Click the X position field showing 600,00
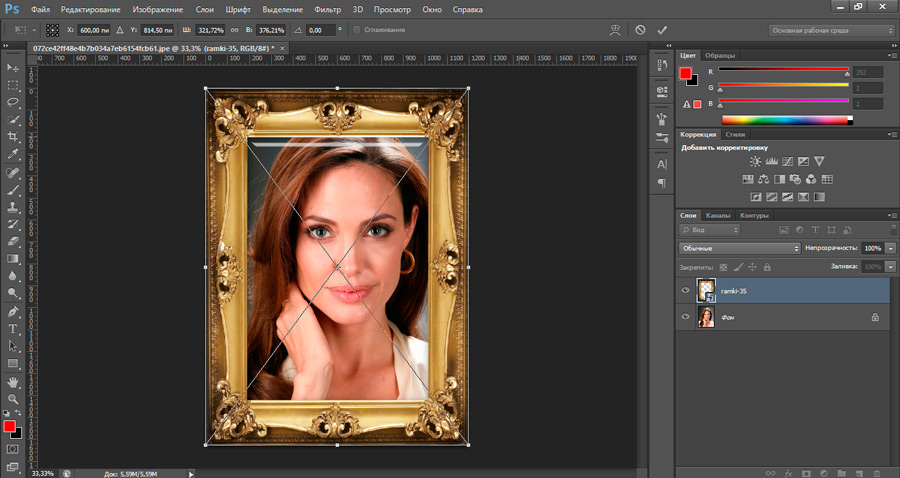This screenshot has height=478, width=900. pyautogui.click(x=93, y=30)
